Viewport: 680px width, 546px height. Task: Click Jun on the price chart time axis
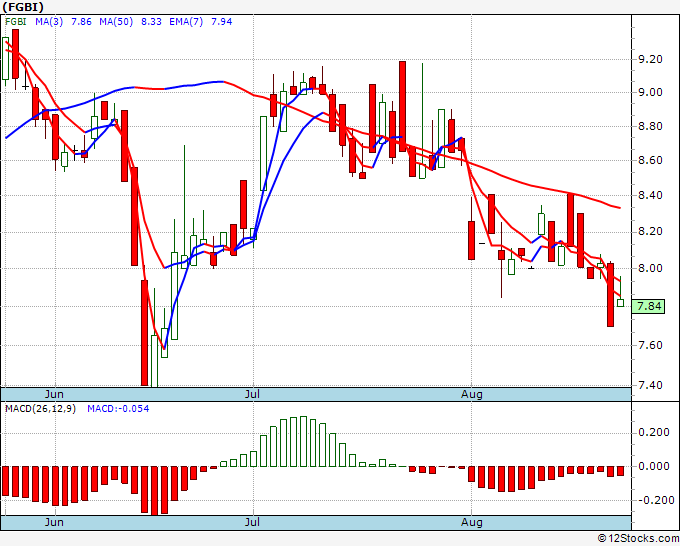[x=54, y=394]
